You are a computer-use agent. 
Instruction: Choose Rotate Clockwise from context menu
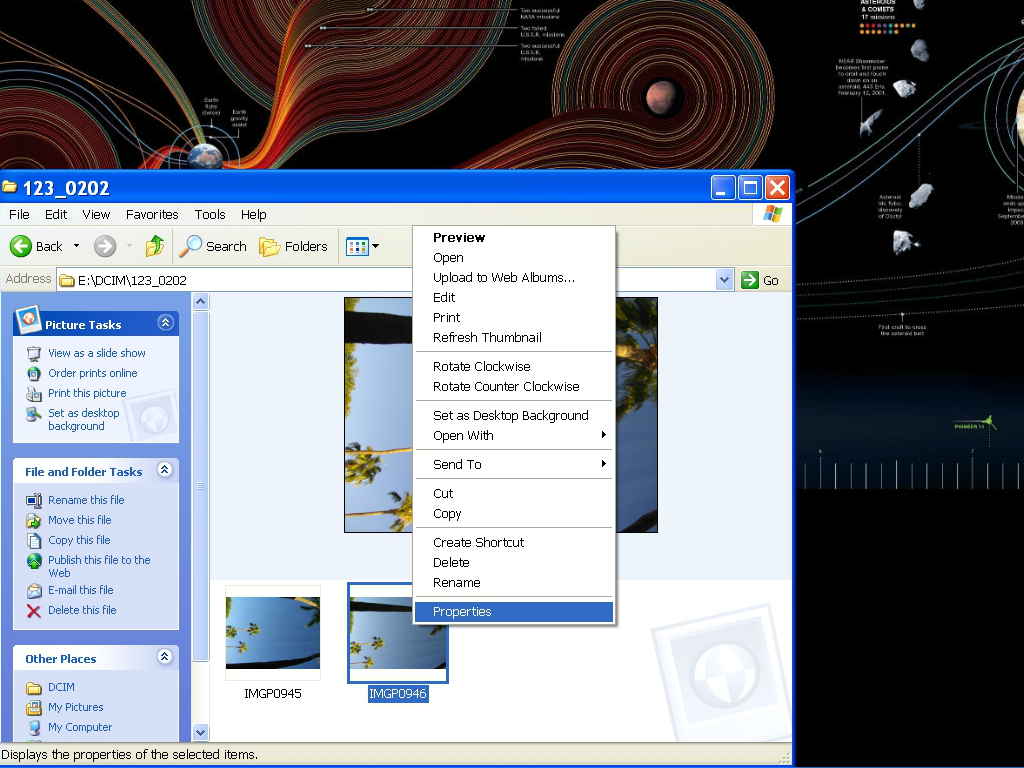click(481, 367)
